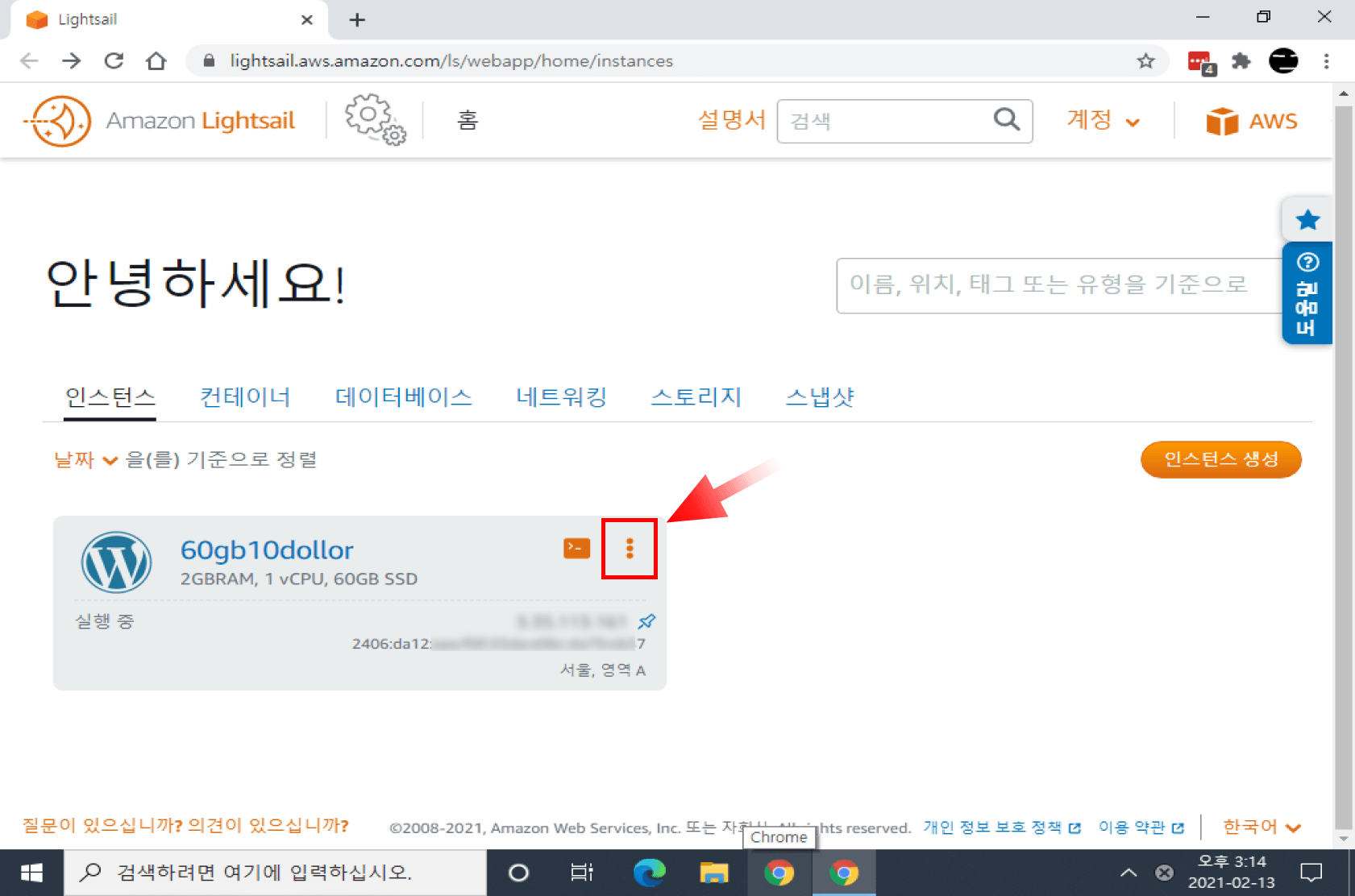The width and height of the screenshot is (1355, 896).
Task: Select the 인스턴스 tab
Action: pos(110,397)
